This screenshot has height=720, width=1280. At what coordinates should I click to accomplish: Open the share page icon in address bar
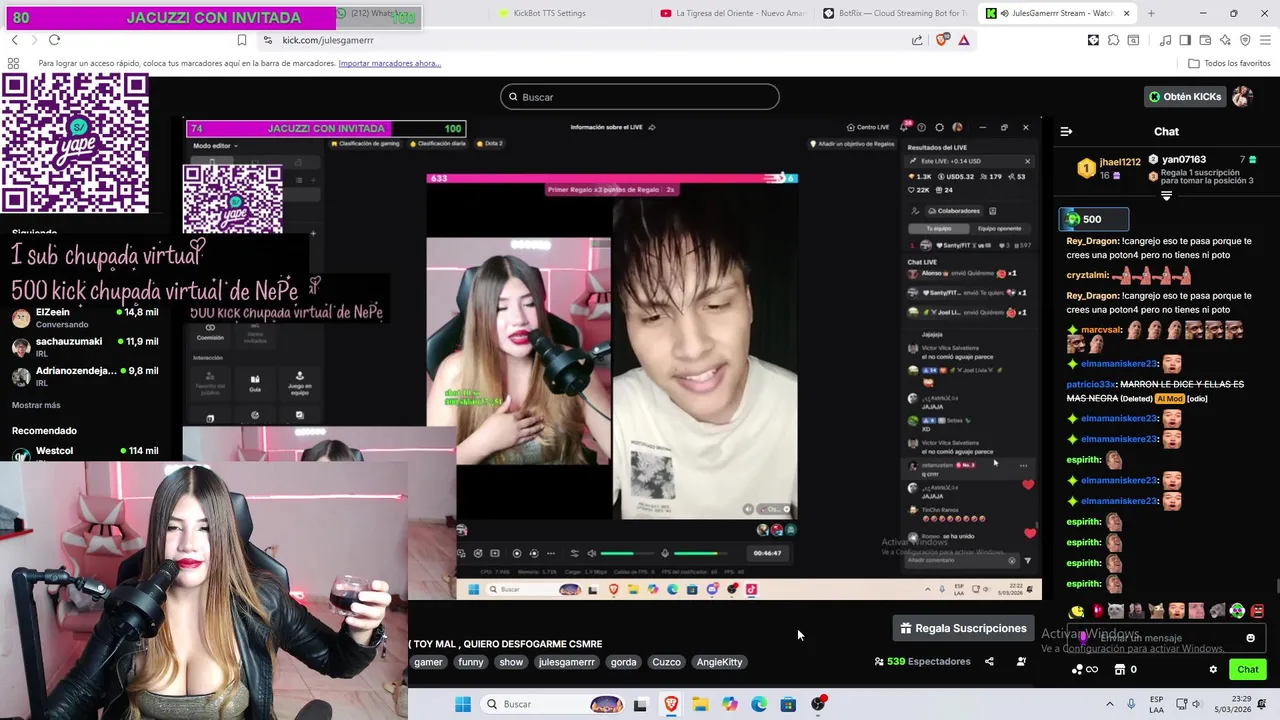pyautogui.click(x=917, y=40)
